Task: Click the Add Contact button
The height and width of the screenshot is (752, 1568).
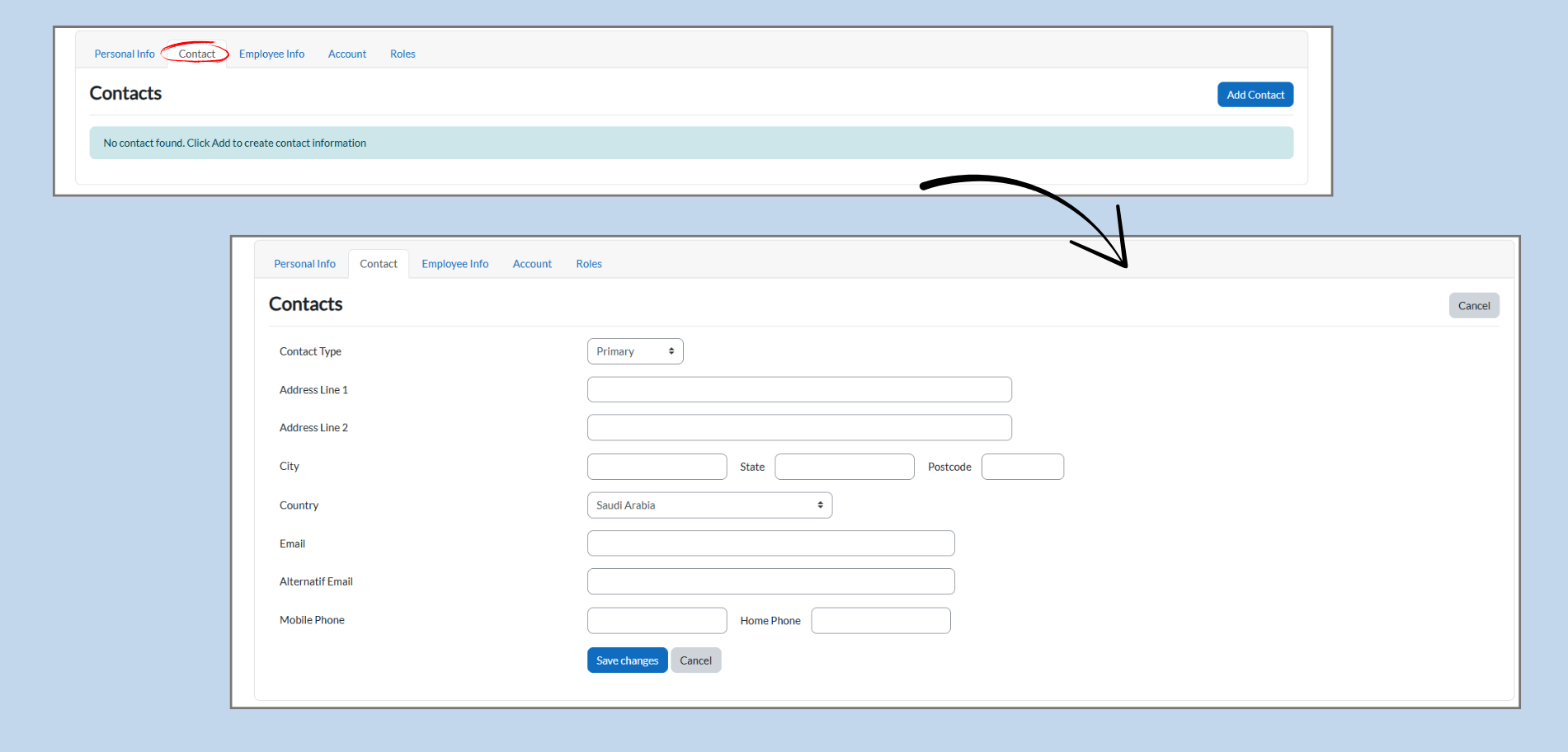Action: [x=1255, y=95]
